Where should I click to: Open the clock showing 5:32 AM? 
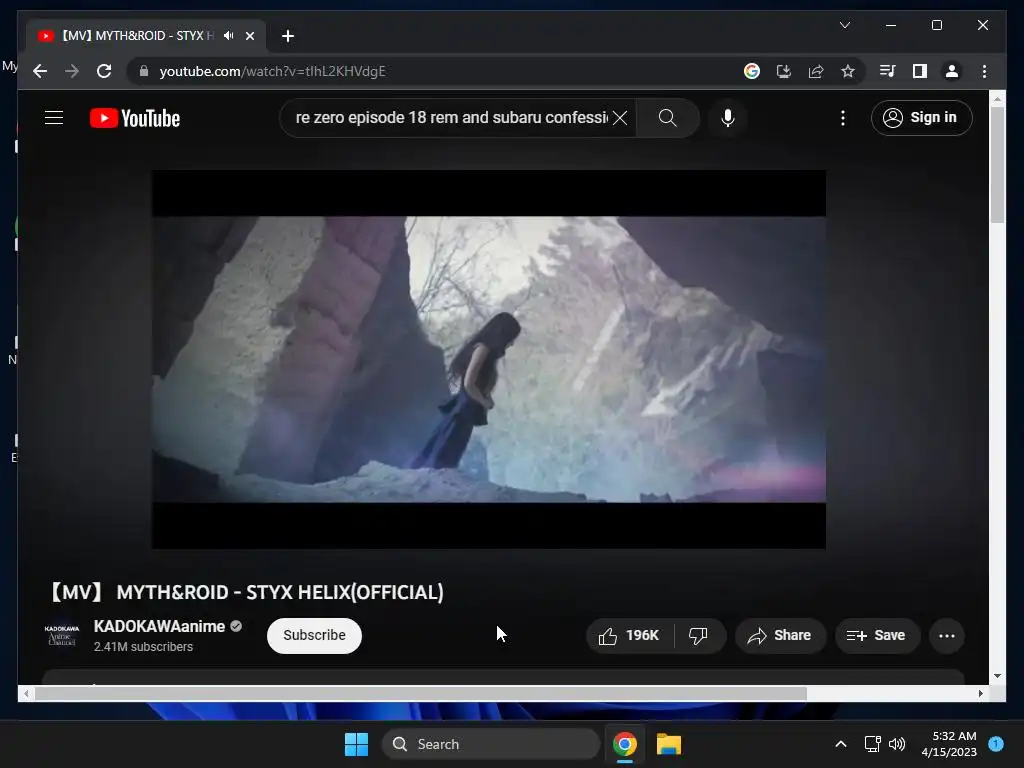click(x=949, y=744)
